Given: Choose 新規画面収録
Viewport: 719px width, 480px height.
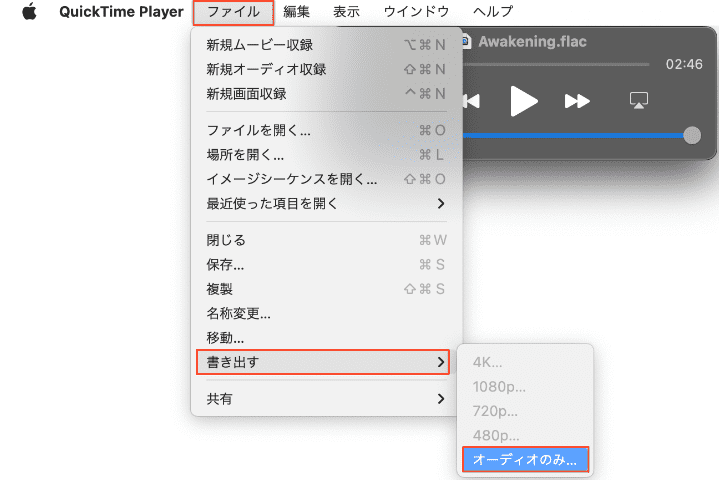Looking at the screenshot, I should pos(326,94).
